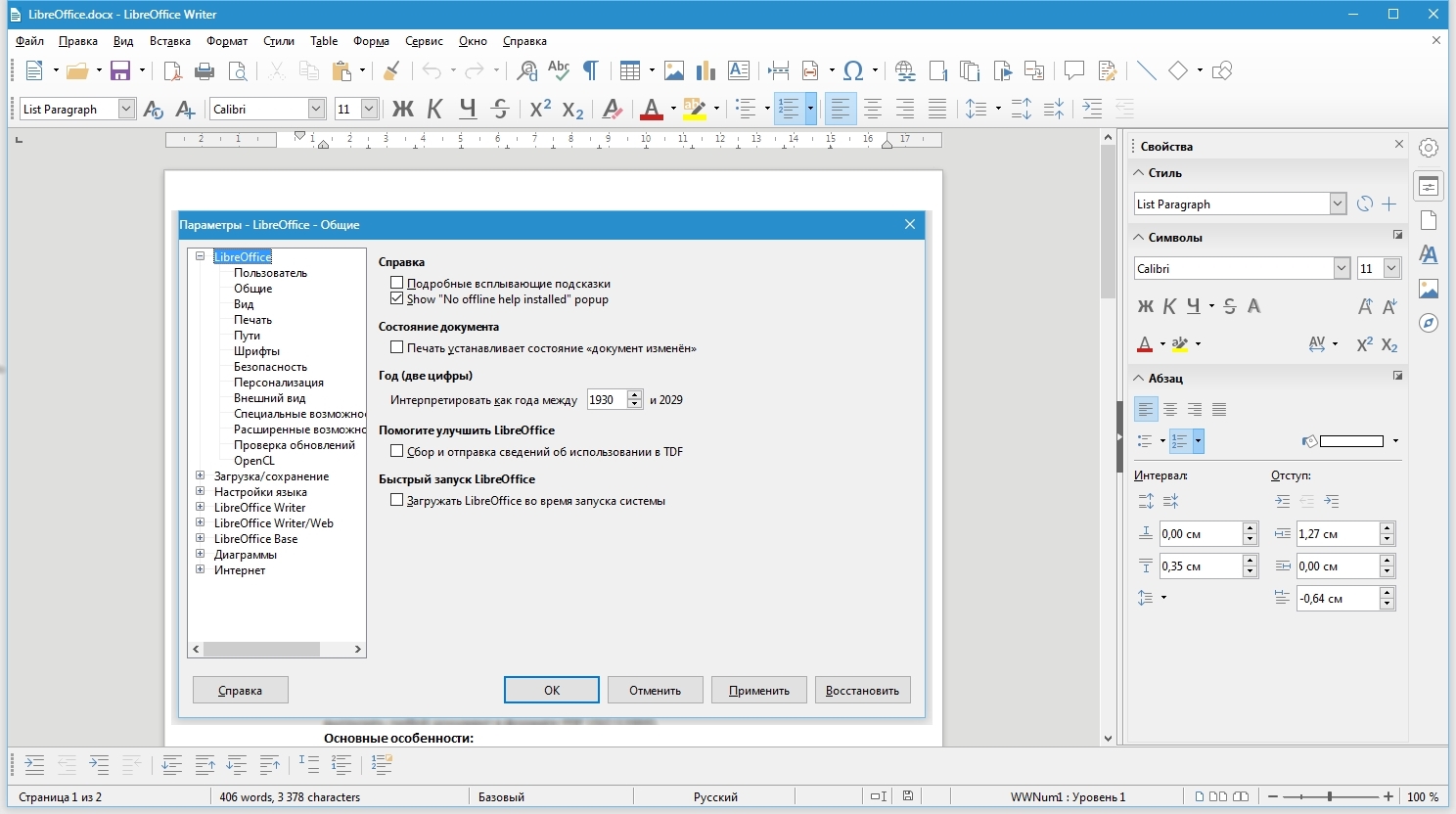Select Безопасность in options tree

pos(270,366)
